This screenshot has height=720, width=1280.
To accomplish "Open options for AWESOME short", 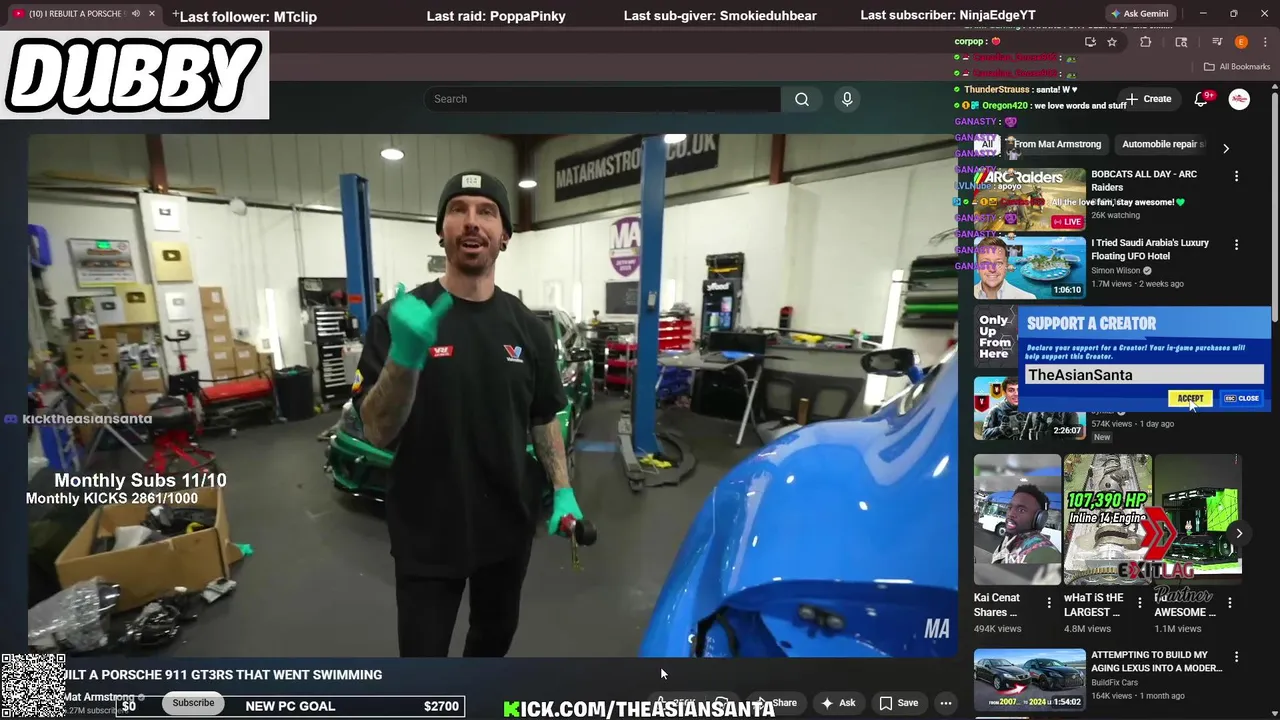I will click(1230, 603).
